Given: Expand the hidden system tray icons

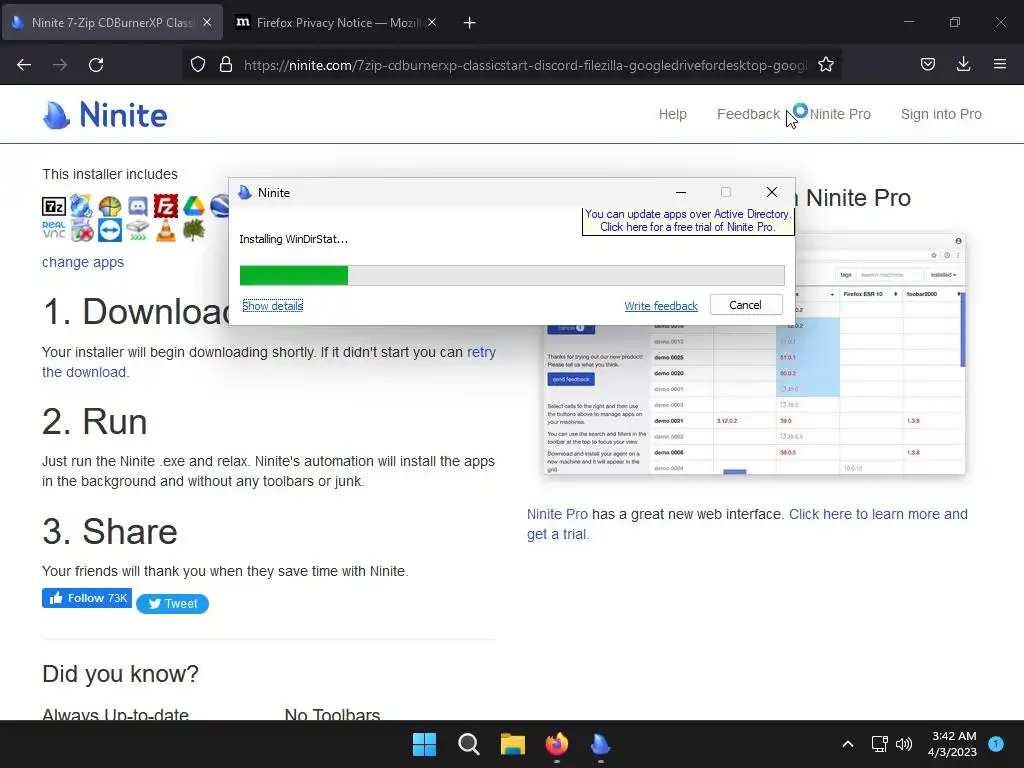Looking at the screenshot, I should pos(848,744).
